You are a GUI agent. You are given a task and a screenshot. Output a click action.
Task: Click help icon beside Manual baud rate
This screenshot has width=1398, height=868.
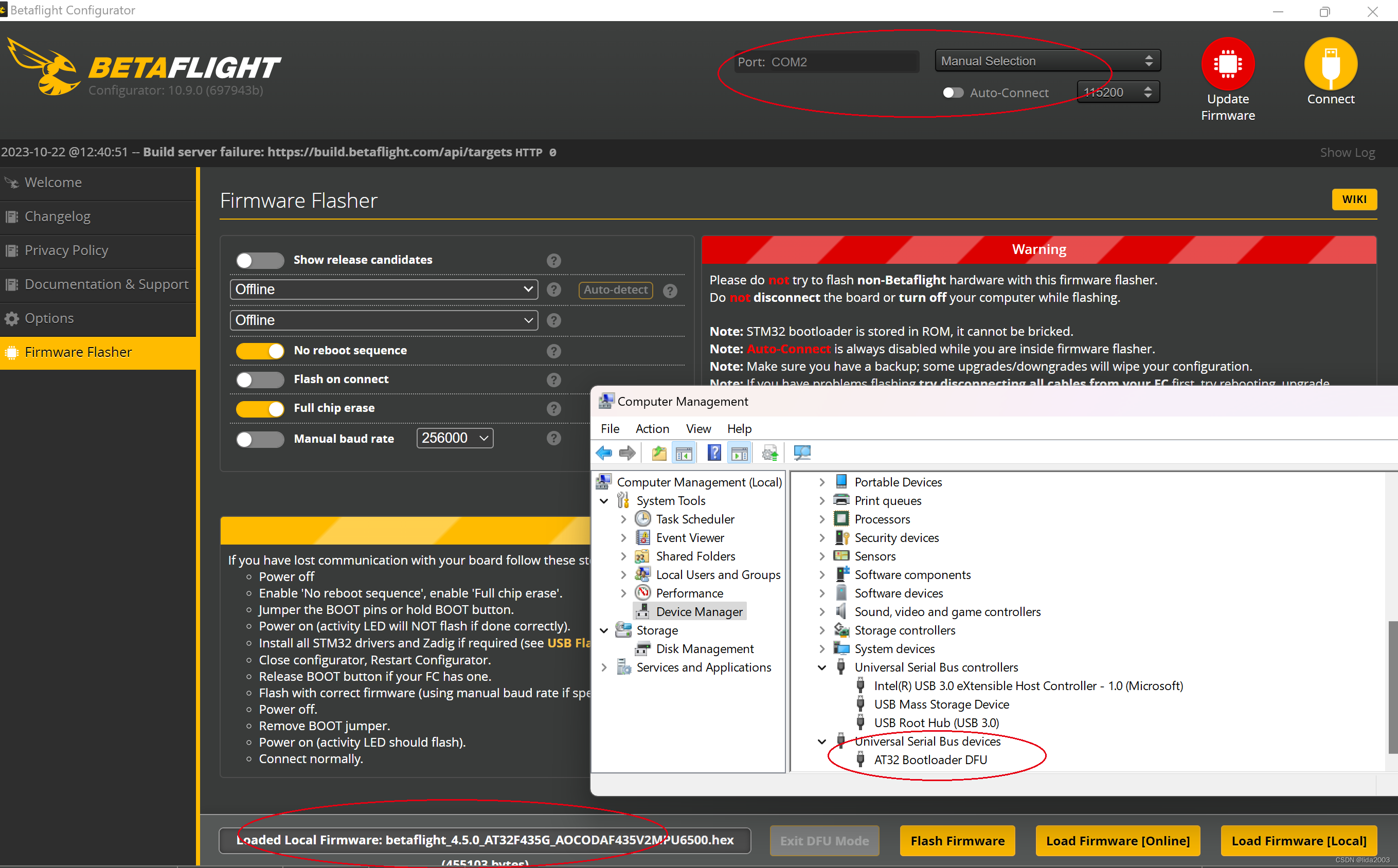[553, 439]
